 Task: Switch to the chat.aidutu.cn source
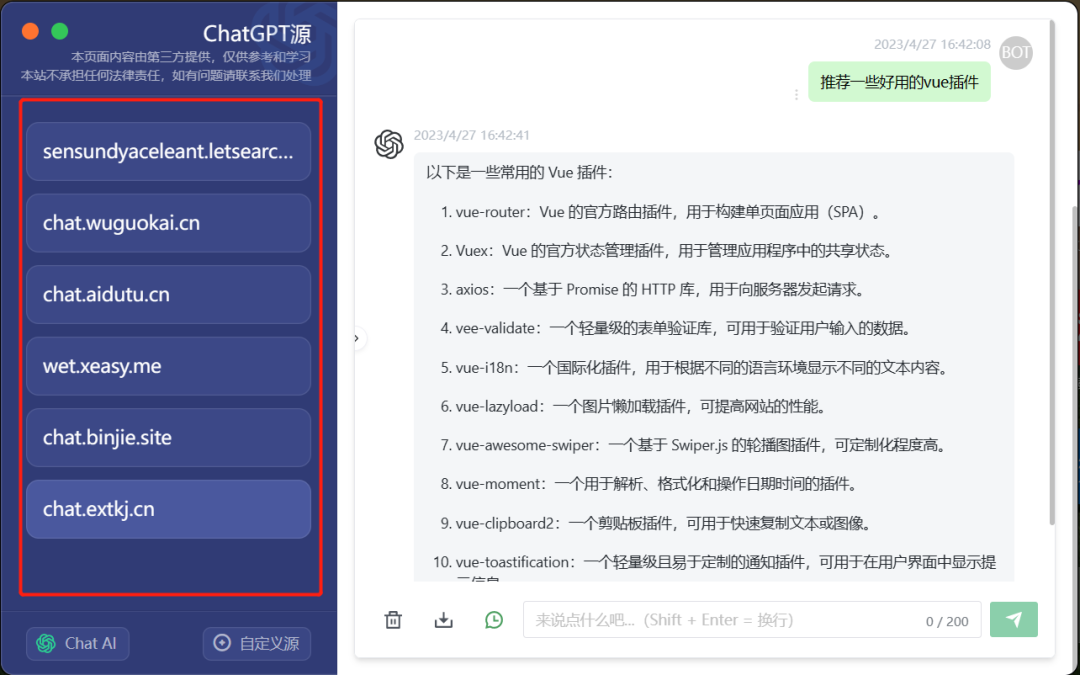coord(168,295)
